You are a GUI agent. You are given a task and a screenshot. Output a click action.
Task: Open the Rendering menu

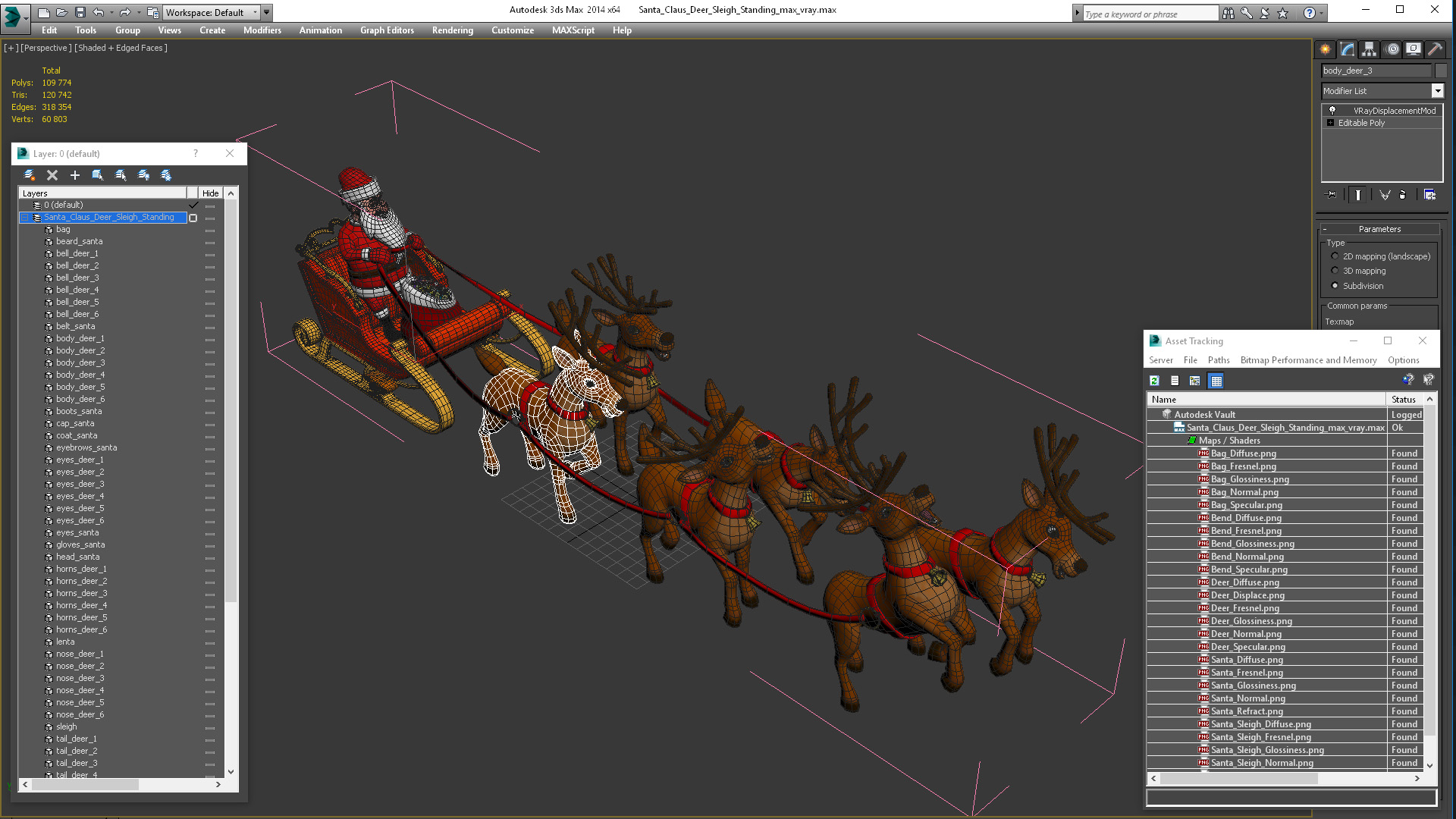[452, 30]
